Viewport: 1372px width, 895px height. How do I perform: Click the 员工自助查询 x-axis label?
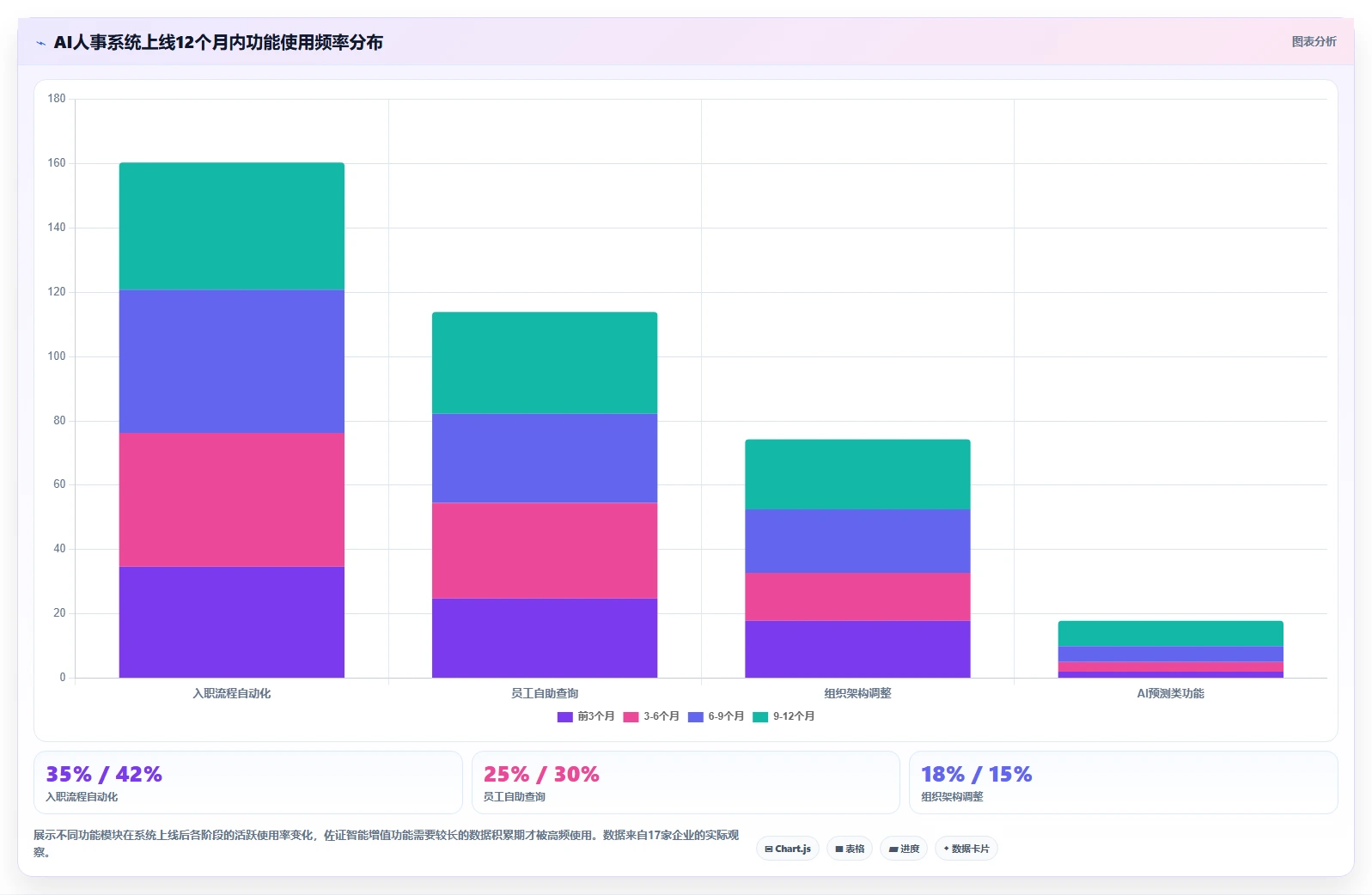coord(545,693)
